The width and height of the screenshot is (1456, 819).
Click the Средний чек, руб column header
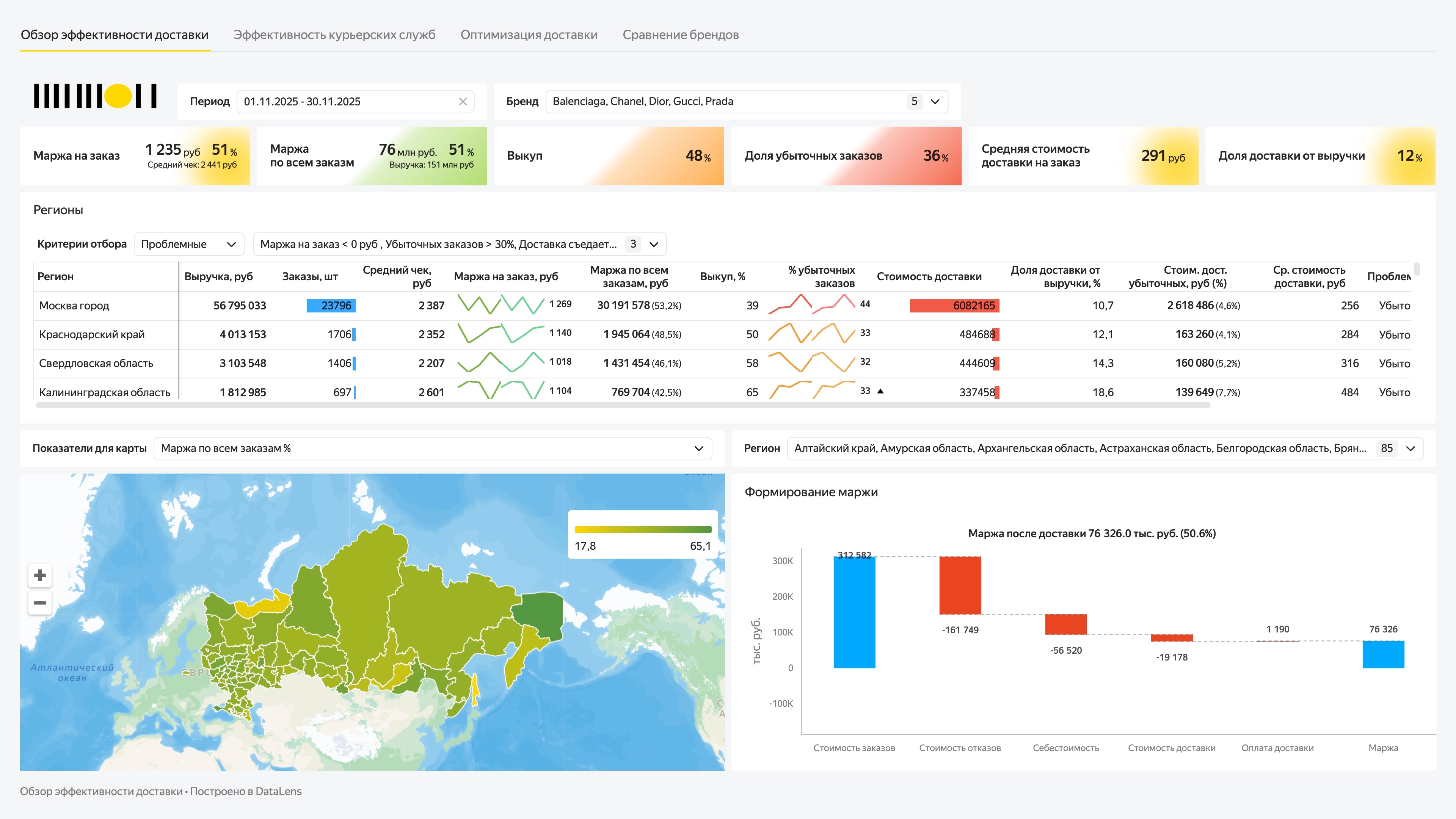(397, 276)
